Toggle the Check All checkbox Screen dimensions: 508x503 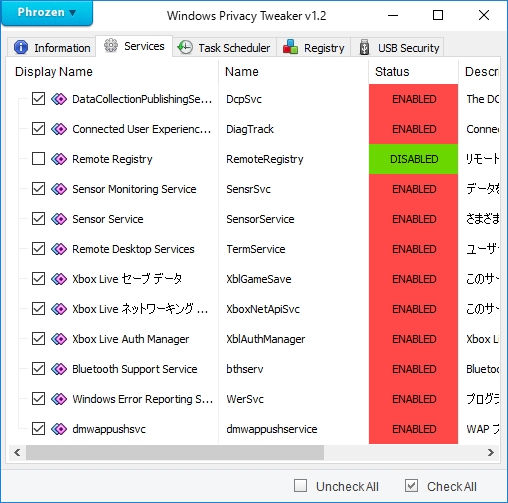pos(411,486)
